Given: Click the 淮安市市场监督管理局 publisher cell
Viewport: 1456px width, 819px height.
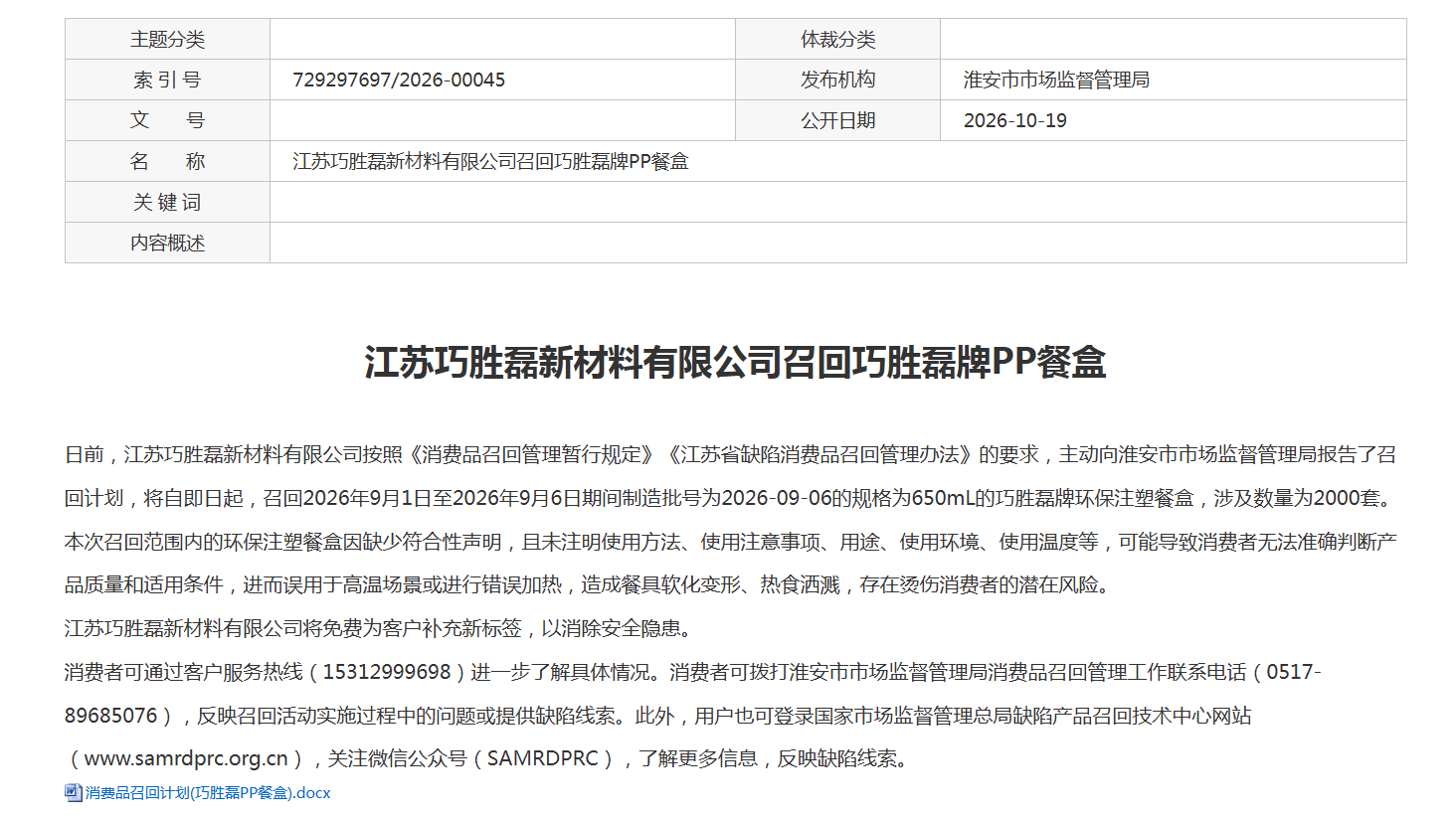Looking at the screenshot, I should (x=1174, y=80).
